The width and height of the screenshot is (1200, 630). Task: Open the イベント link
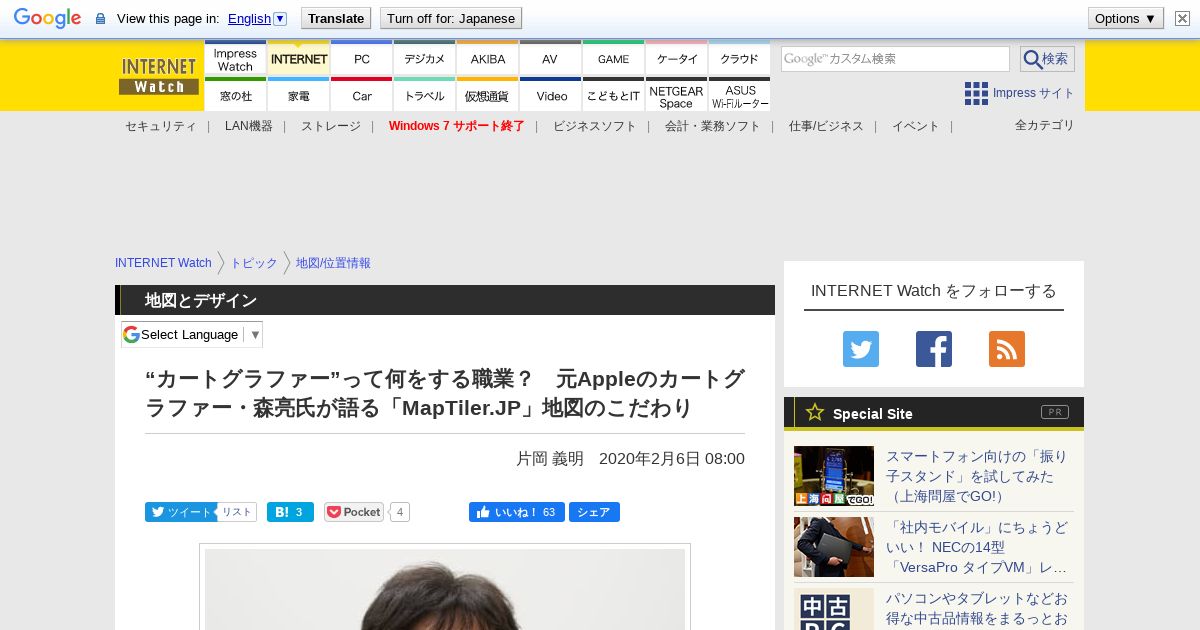916,126
